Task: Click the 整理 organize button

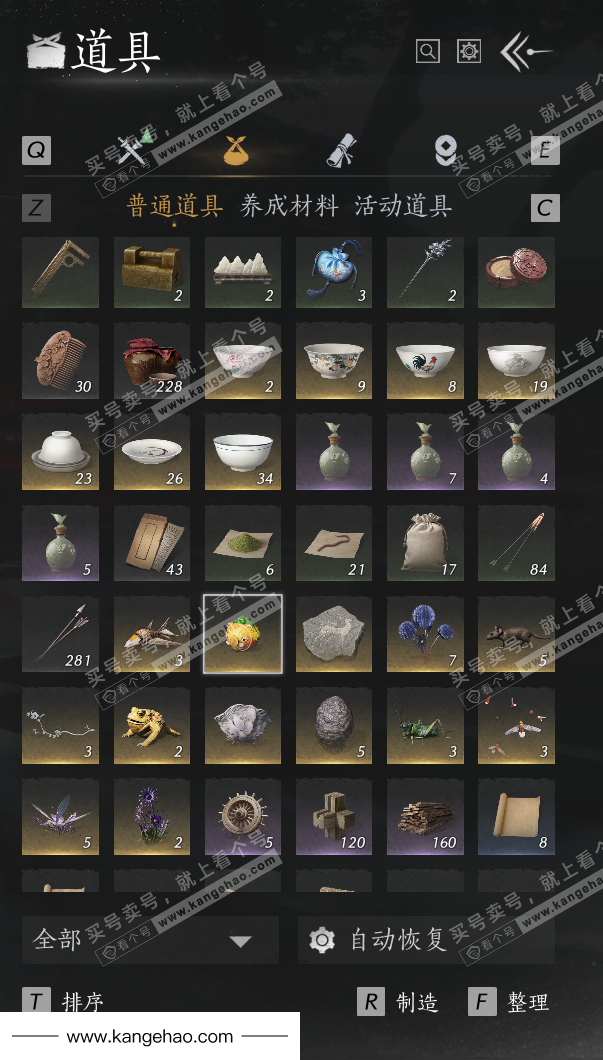Action: tap(508, 1001)
